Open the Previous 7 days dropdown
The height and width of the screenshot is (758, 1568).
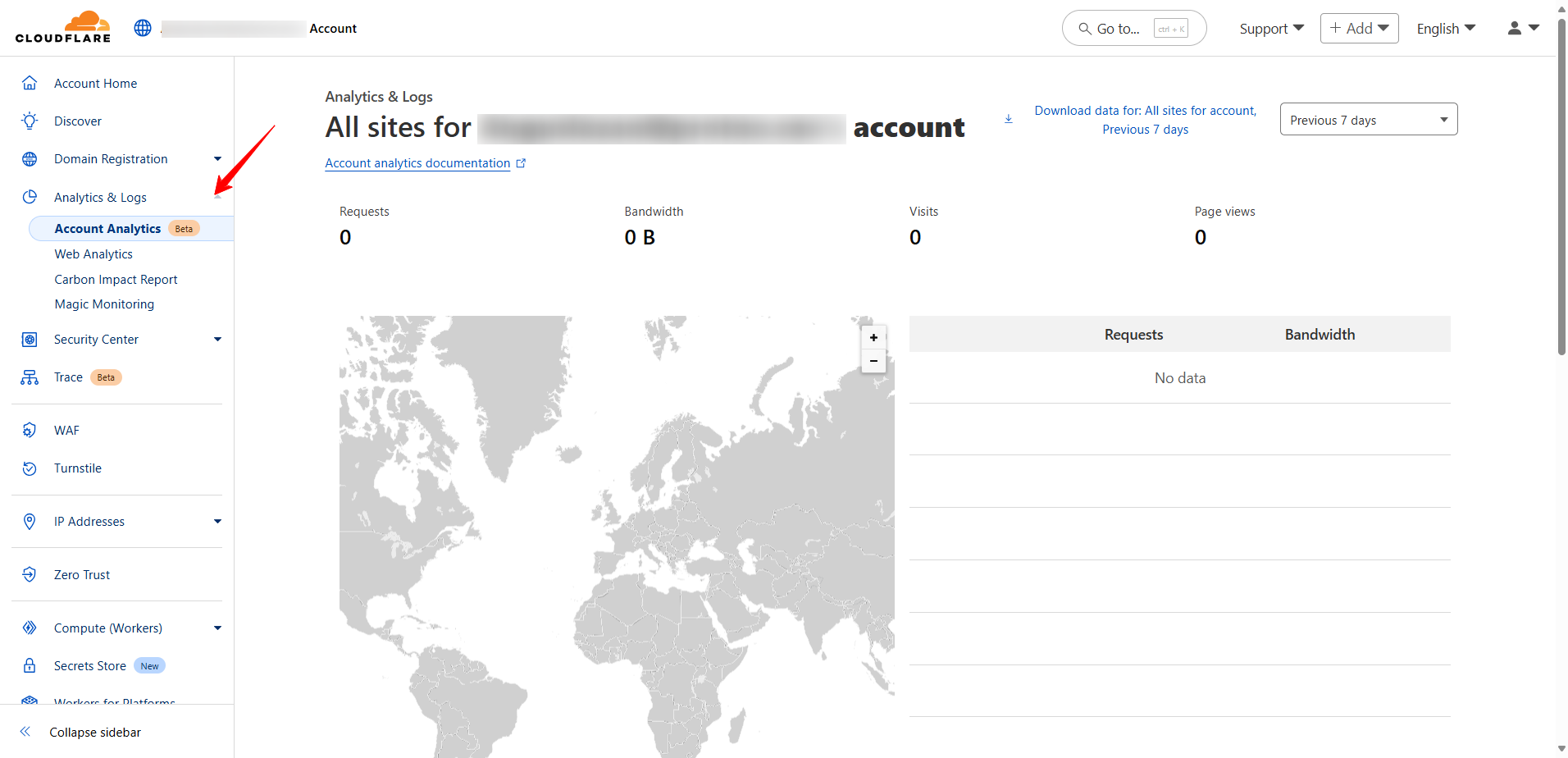[x=1368, y=120]
